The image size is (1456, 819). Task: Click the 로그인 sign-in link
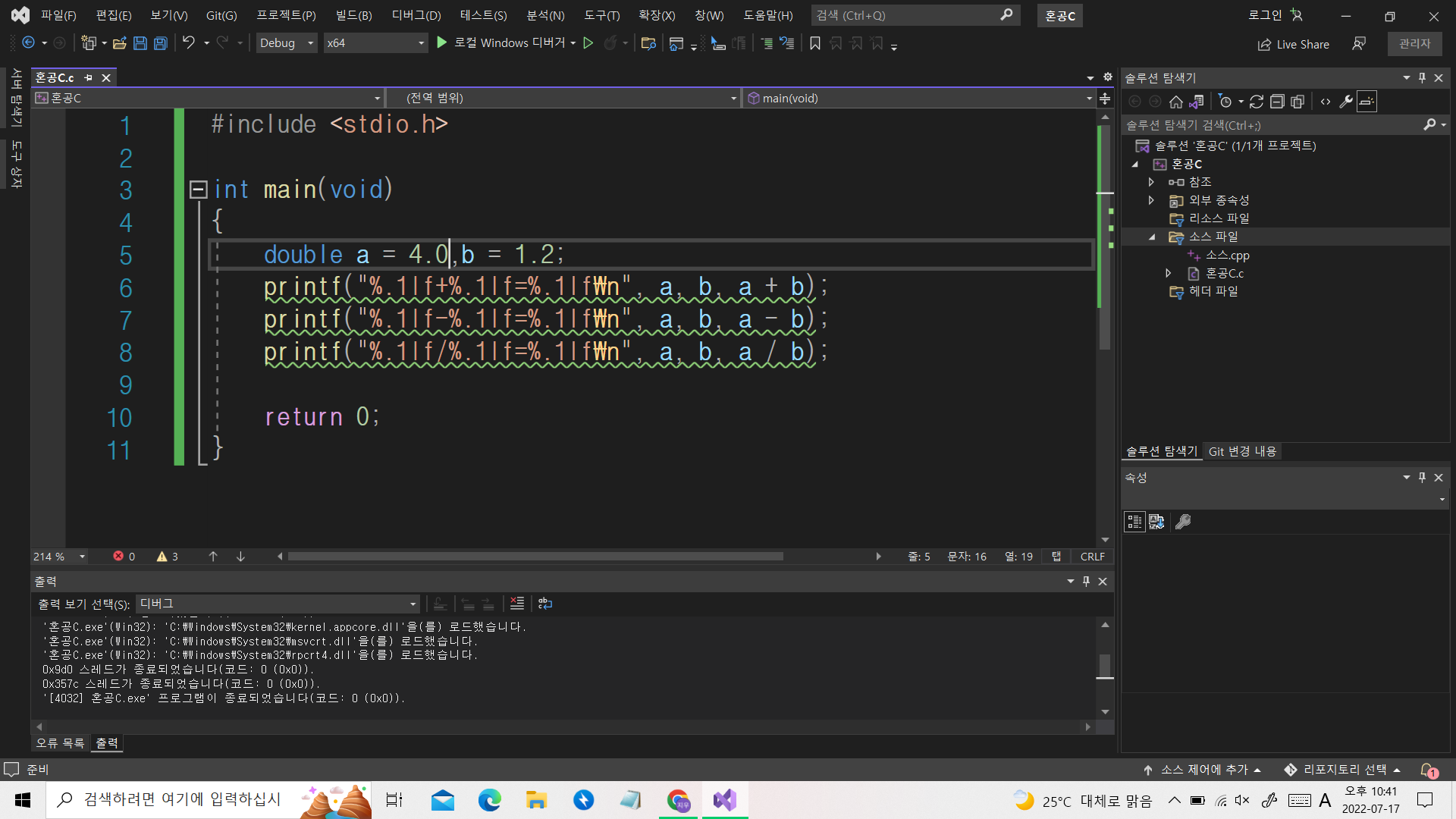(x=1265, y=15)
